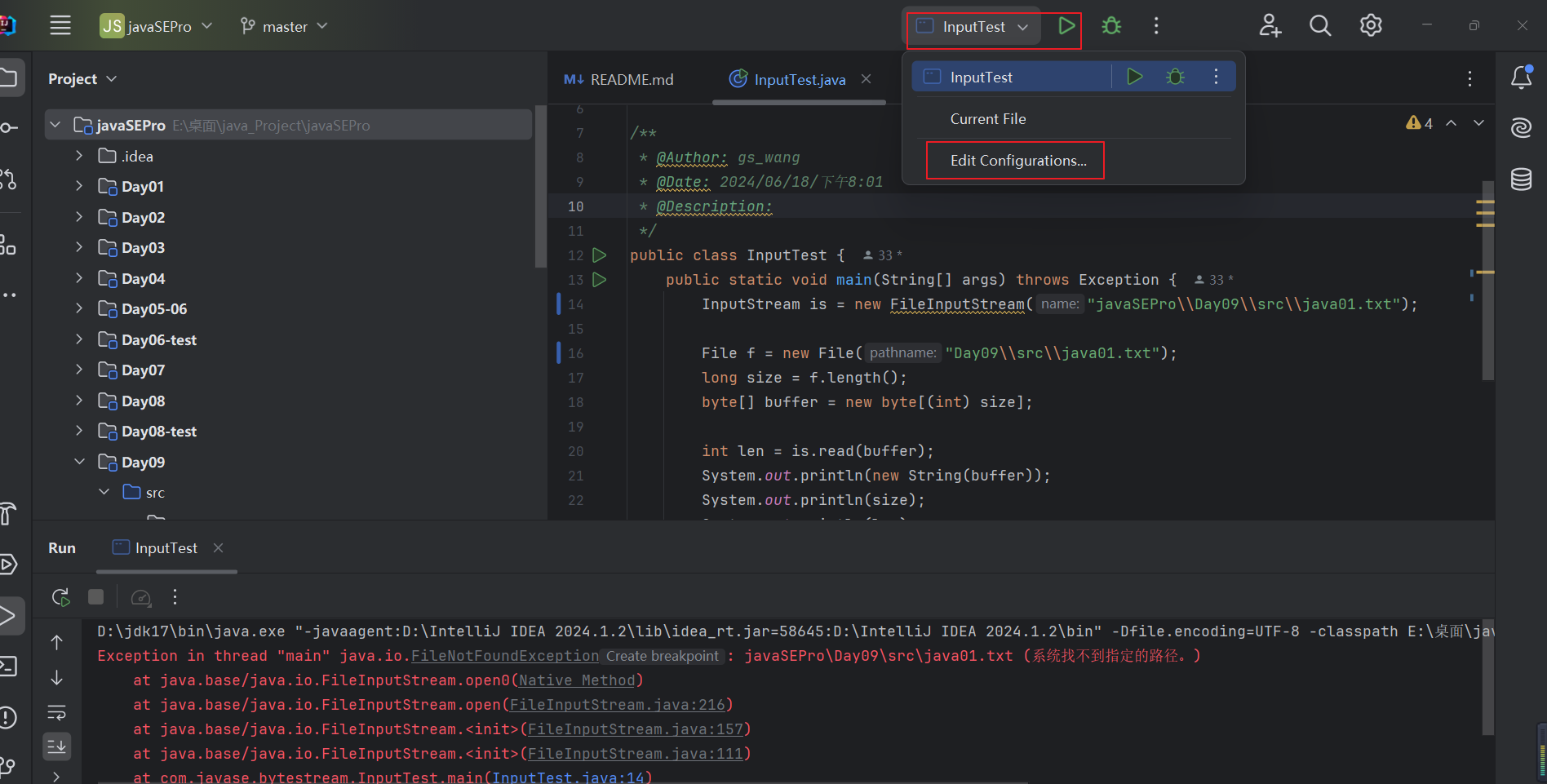Viewport: 1547px width, 784px height.
Task: Open Run panel more actions menu
Action: click(x=175, y=597)
